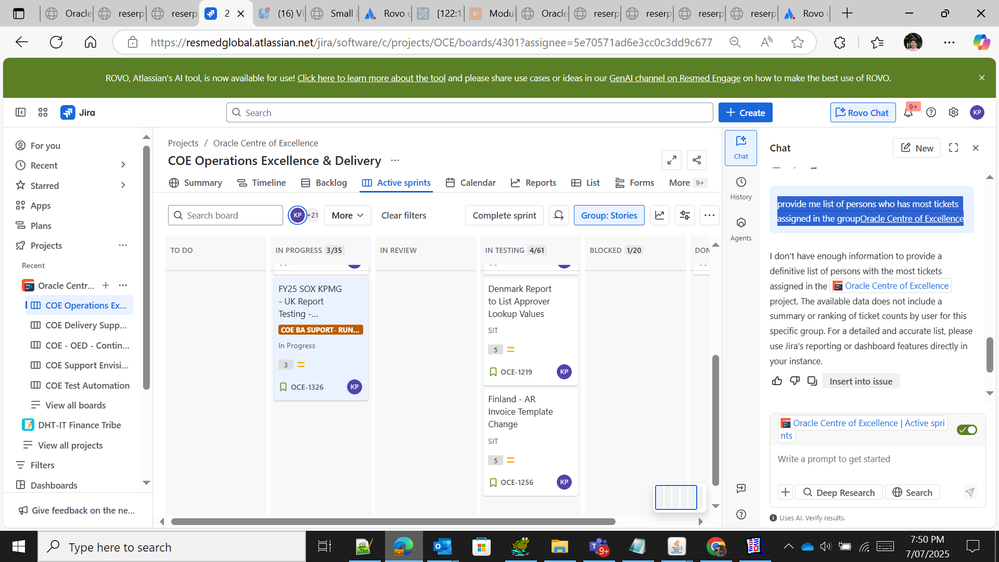Focus the Search board field

[x=226, y=215]
